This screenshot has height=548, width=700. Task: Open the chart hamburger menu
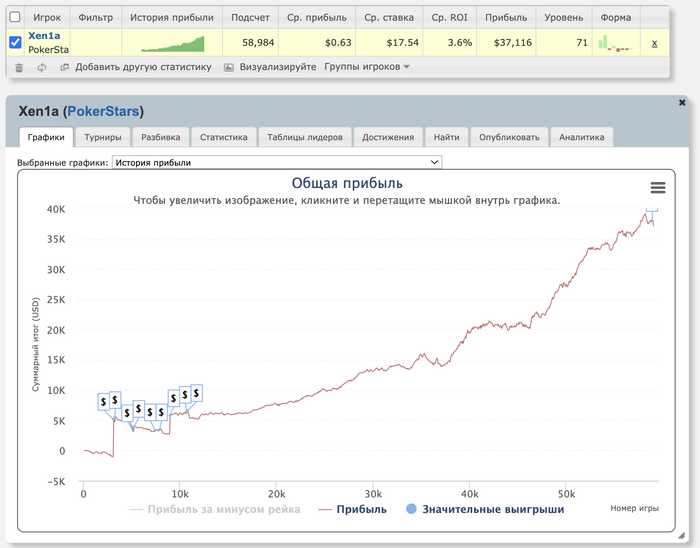pyautogui.click(x=658, y=187)
